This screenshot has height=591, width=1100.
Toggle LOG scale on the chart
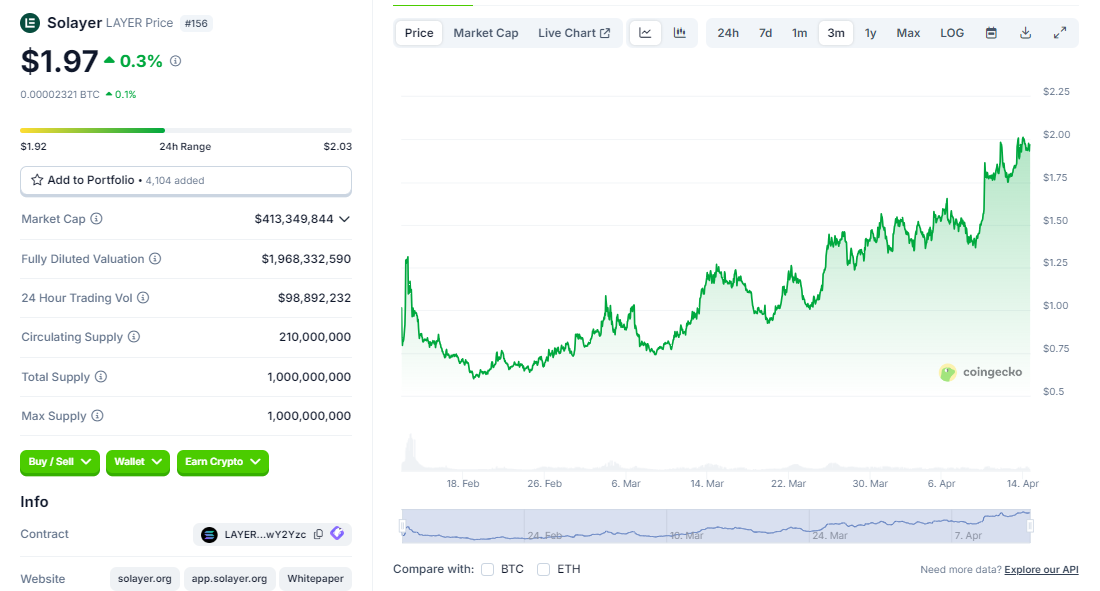951,32
